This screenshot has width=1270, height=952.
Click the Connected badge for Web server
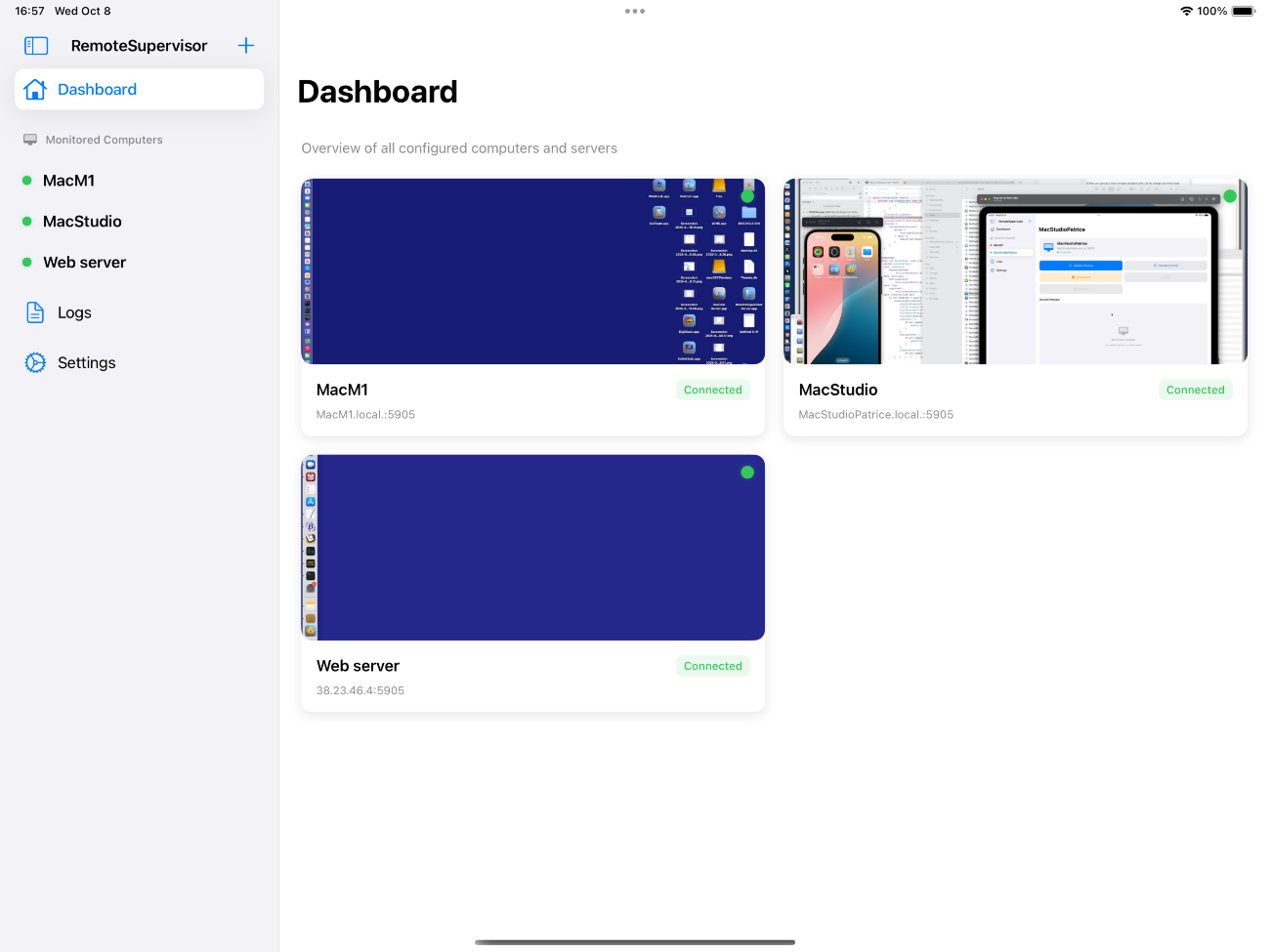(713, 666)
